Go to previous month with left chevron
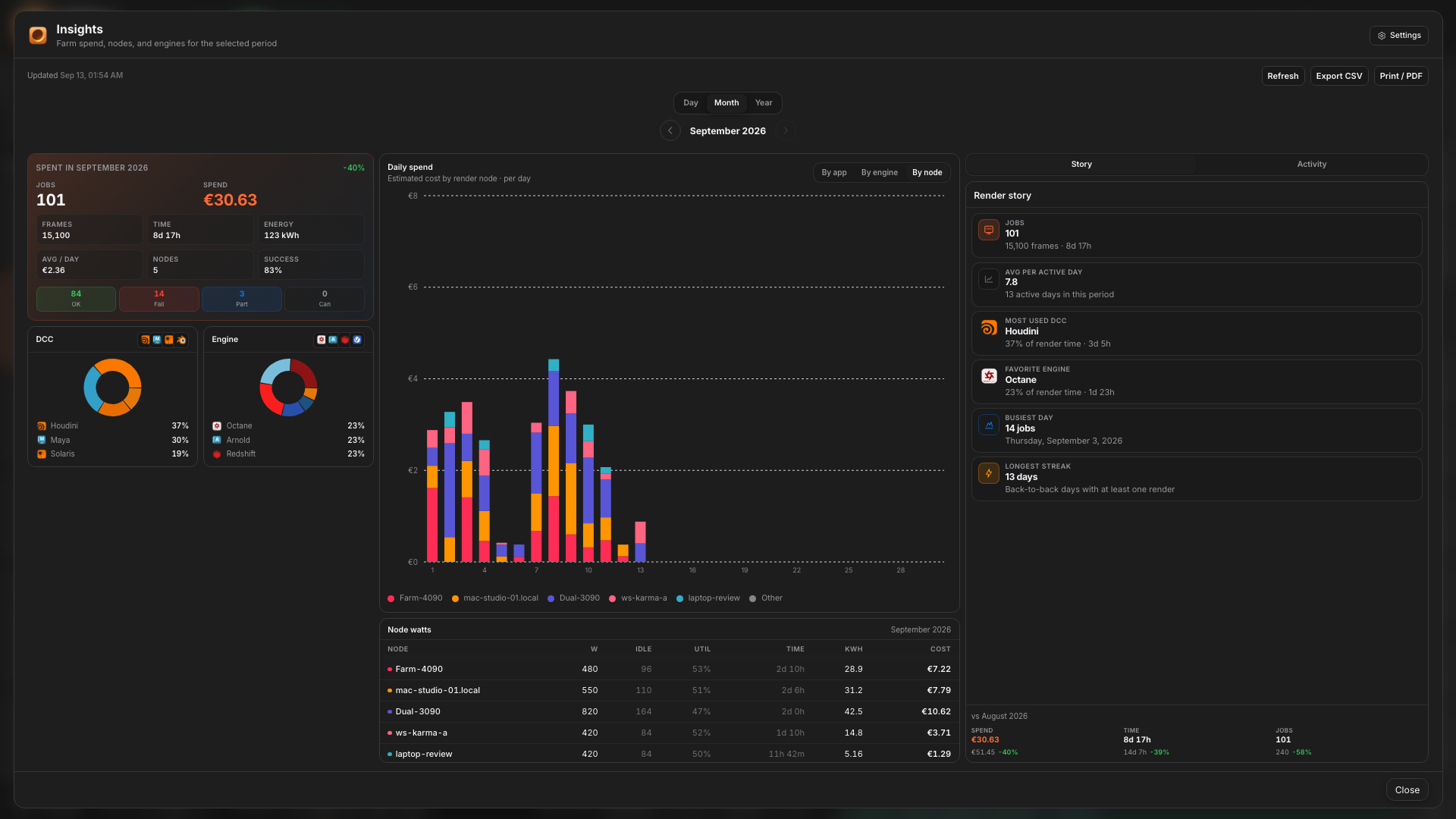 click(670, 130)
